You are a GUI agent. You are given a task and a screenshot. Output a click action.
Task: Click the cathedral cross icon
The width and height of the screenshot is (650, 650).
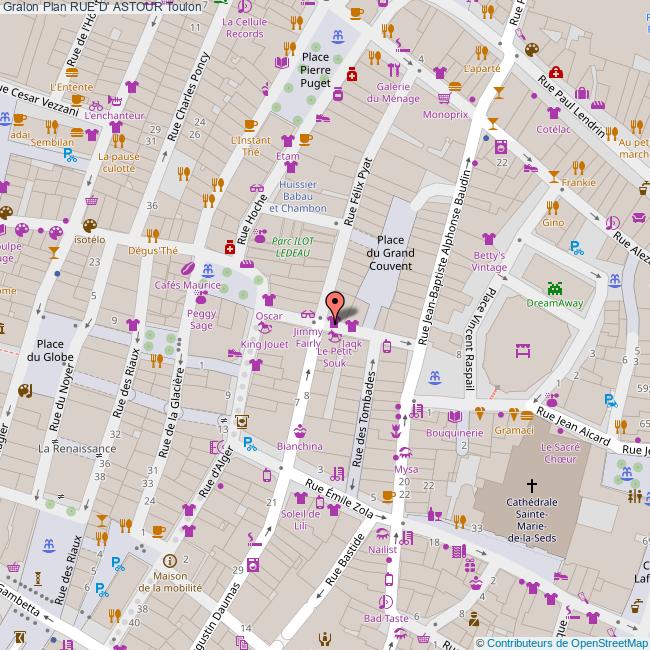coord(531,484)
